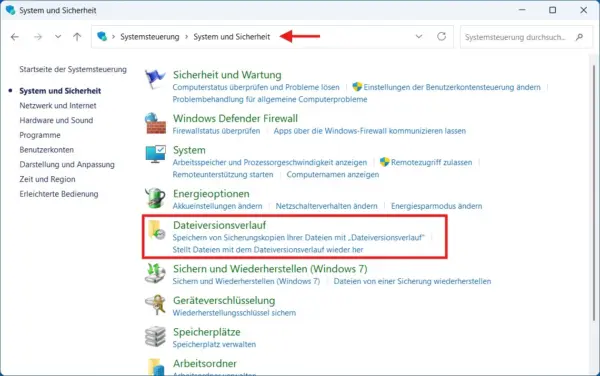Select System und Sicherheit breadcrumb
Screen dimensions: 600x376
232,37
